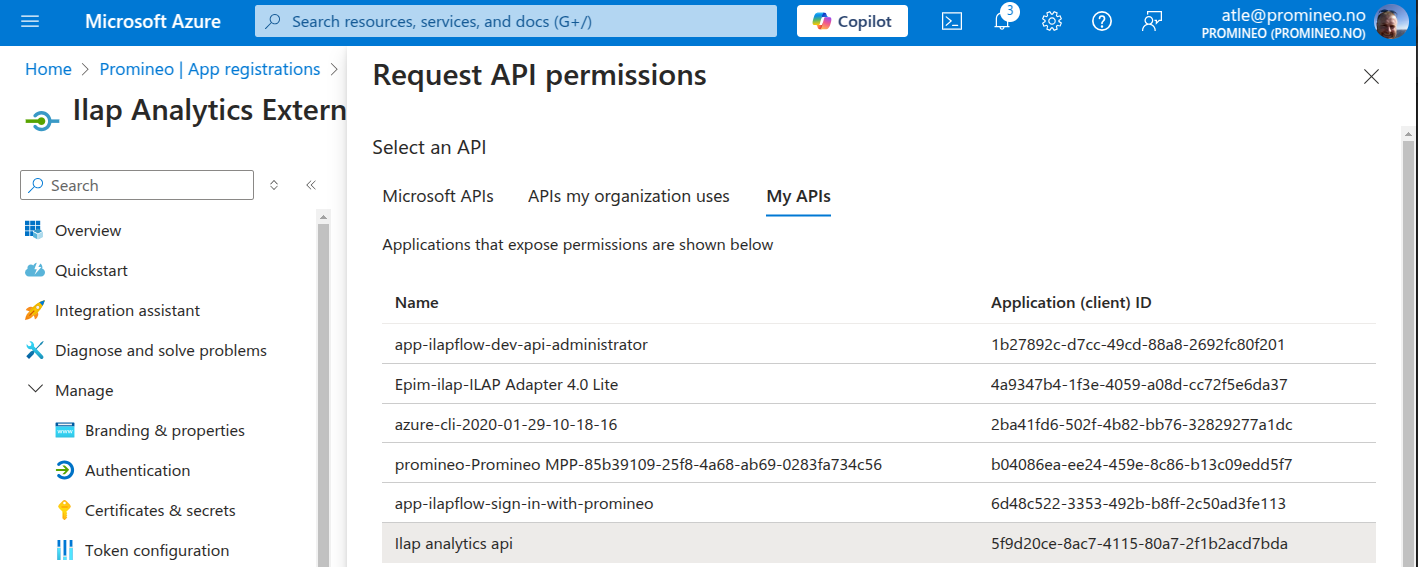Collapse the Manage section

click(x=36, y=390)
